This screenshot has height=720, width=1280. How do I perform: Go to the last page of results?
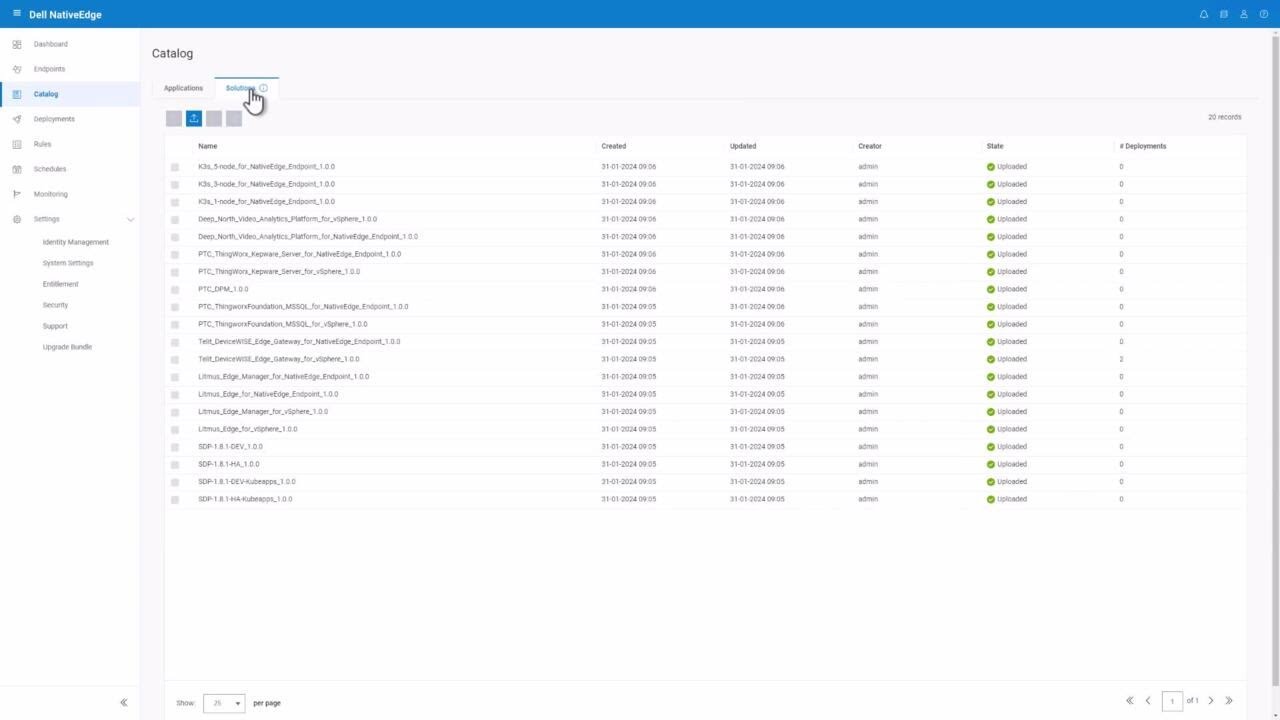1229,701
